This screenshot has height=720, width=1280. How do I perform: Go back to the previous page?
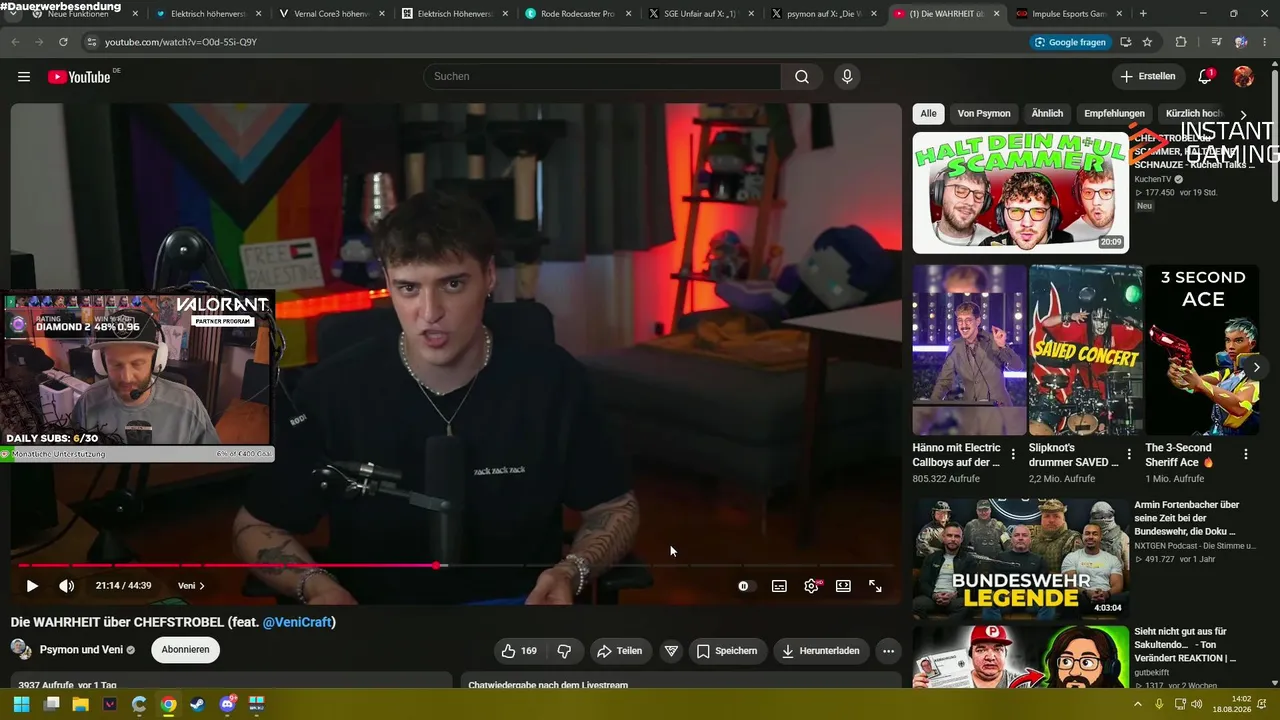(15, 42)
